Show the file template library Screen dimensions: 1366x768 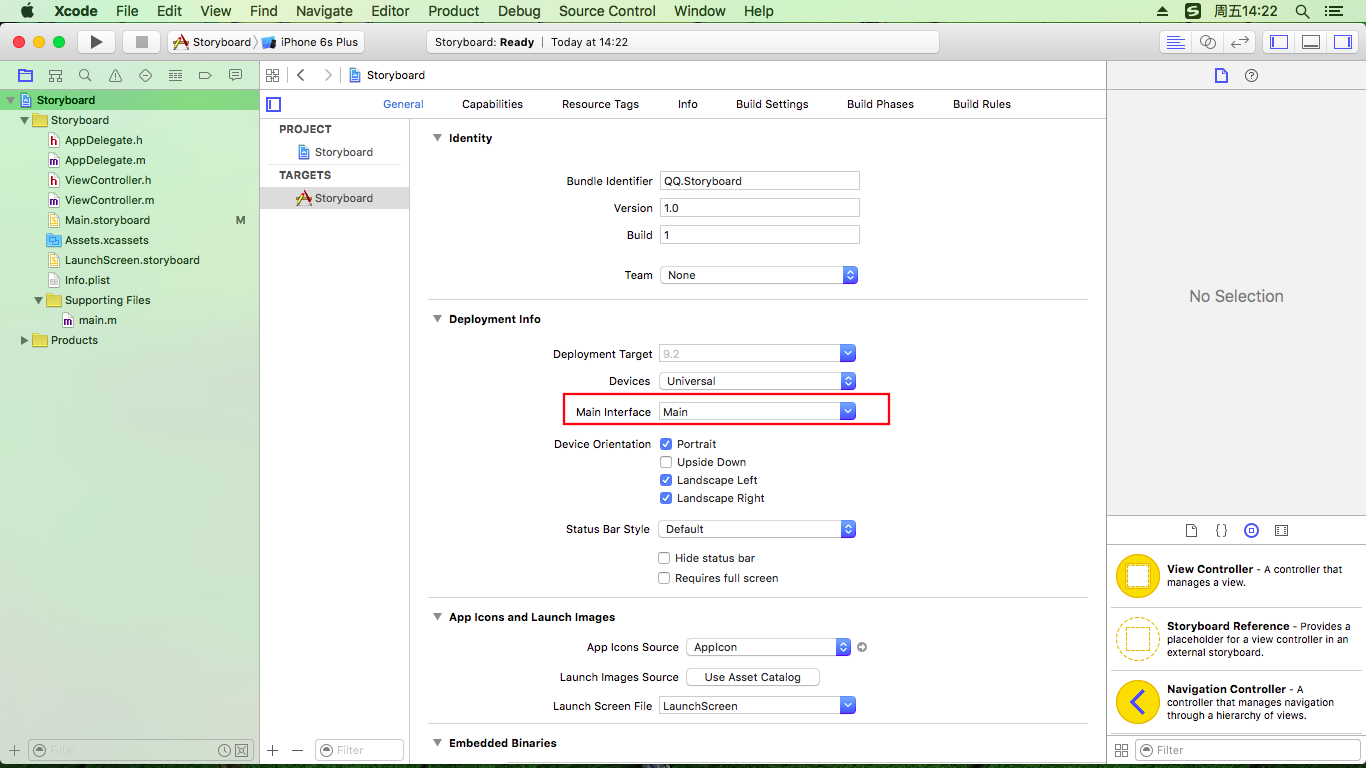point(1191,530)
